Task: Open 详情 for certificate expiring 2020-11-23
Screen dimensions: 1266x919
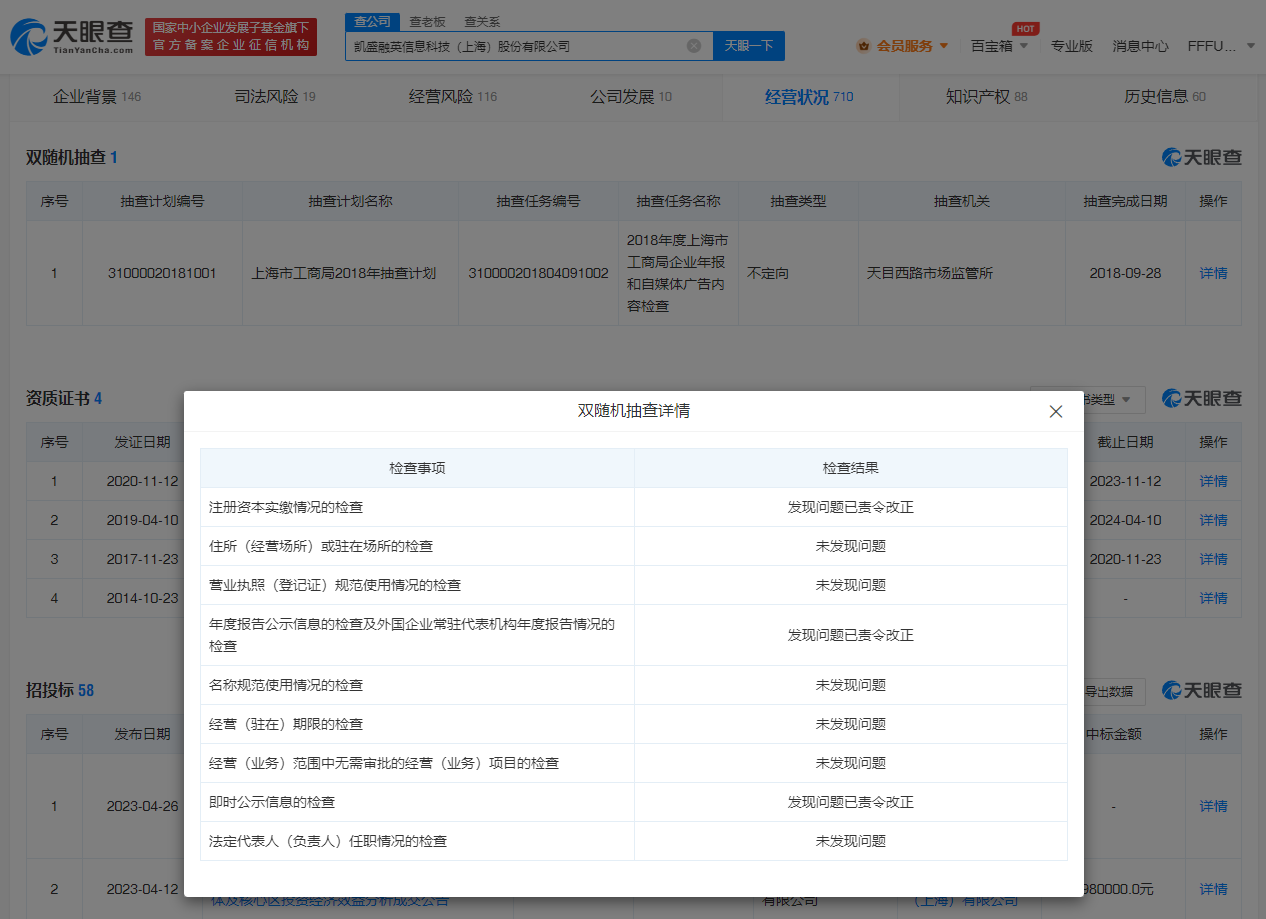Action: [x=1213, y=559]
